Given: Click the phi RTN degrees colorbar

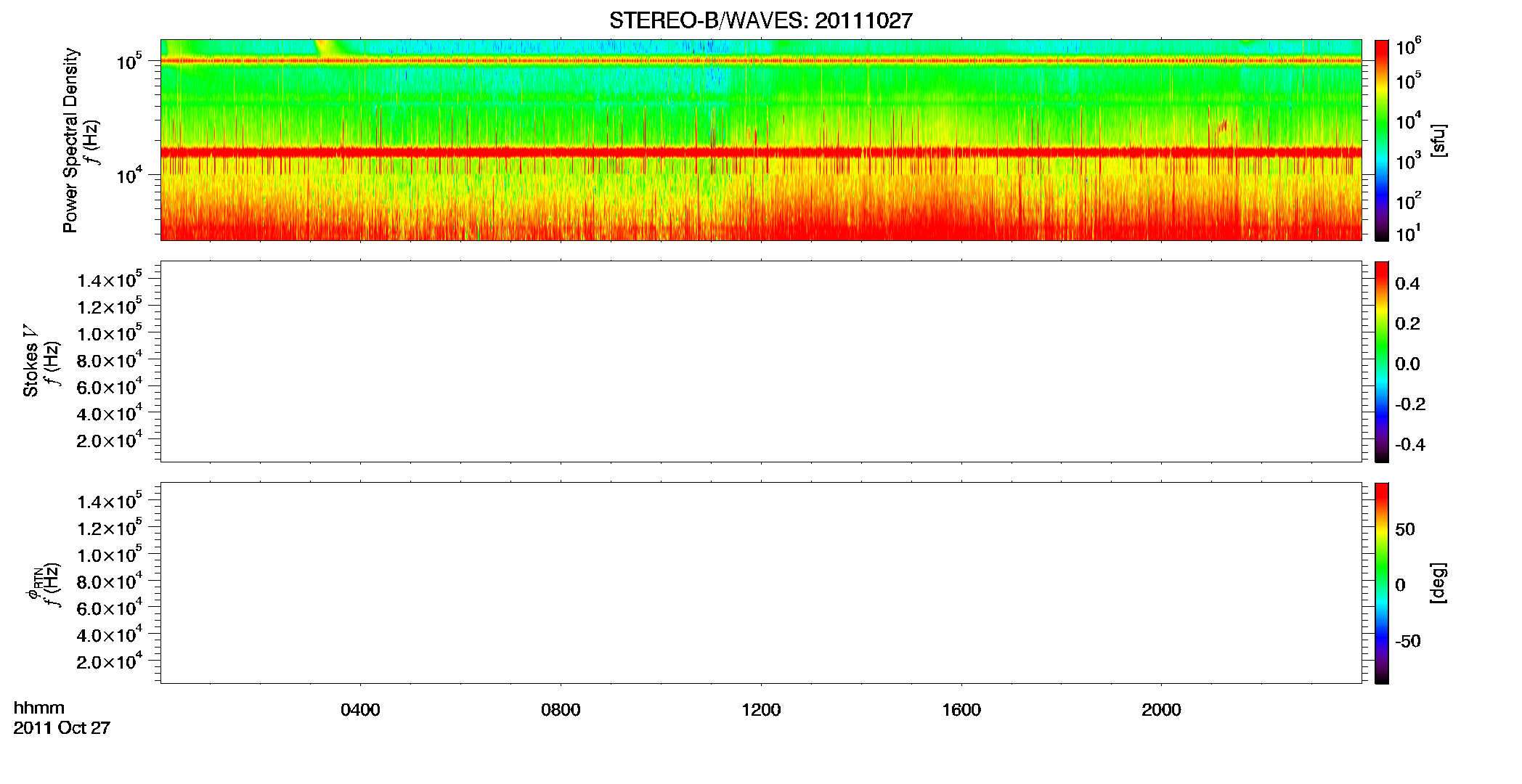Looking at the screenshot, I should click(1382, 583).
